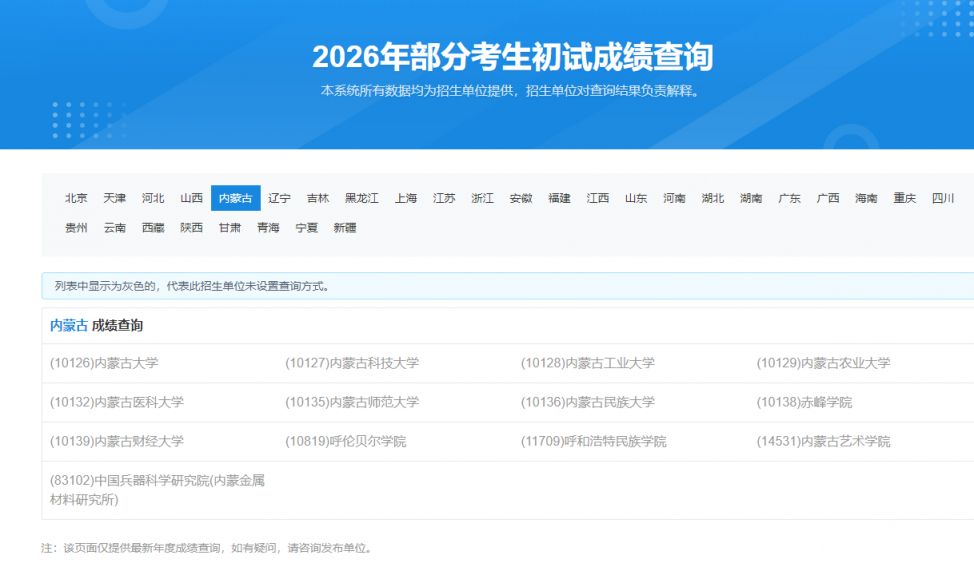The image size is (974, 567).
Task: Open (10129)内蒙古农业大学 entry
Action: (x=823, y=363)
